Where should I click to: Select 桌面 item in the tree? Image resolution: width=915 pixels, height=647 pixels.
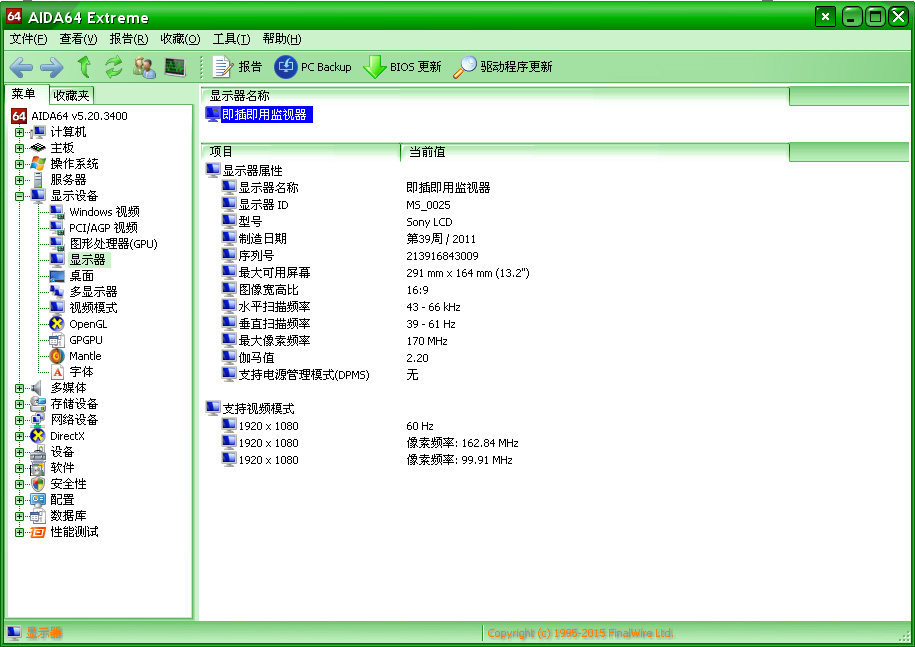pyautogui.click(x=82, y=276)
